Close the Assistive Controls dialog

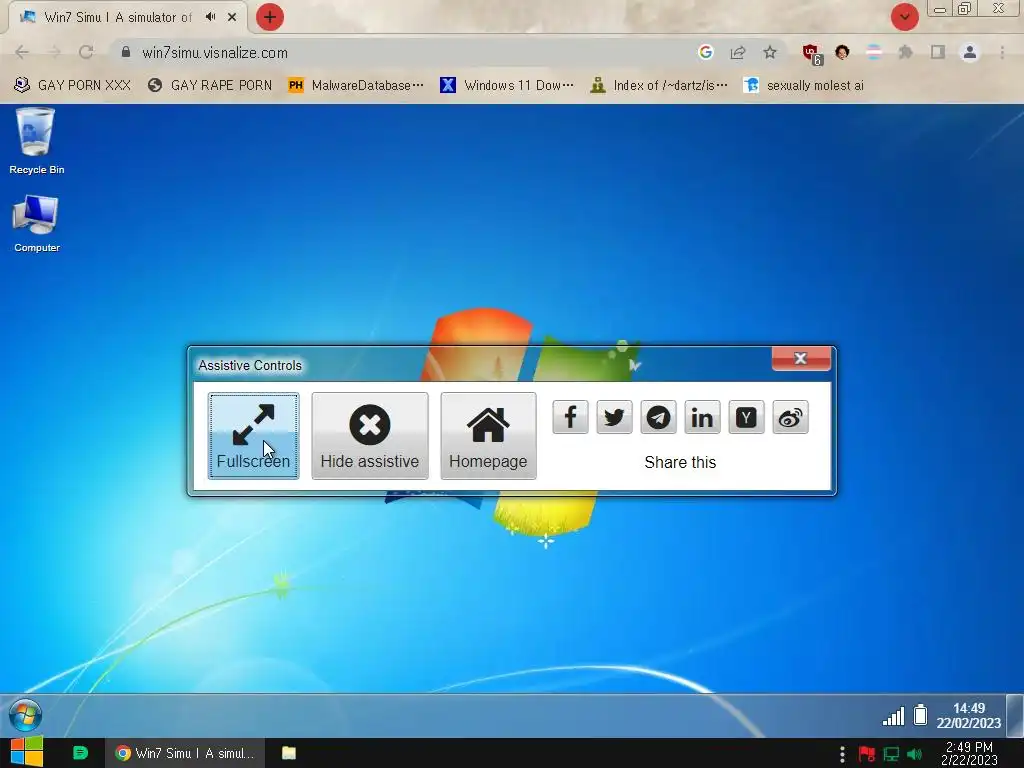801,359
